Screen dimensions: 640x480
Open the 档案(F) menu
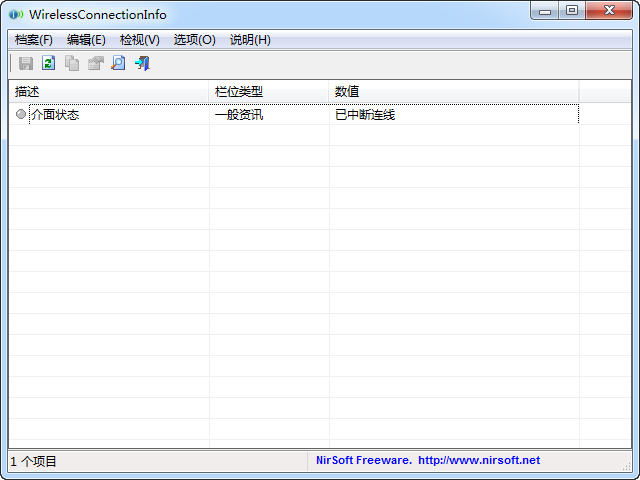[34, 40]
